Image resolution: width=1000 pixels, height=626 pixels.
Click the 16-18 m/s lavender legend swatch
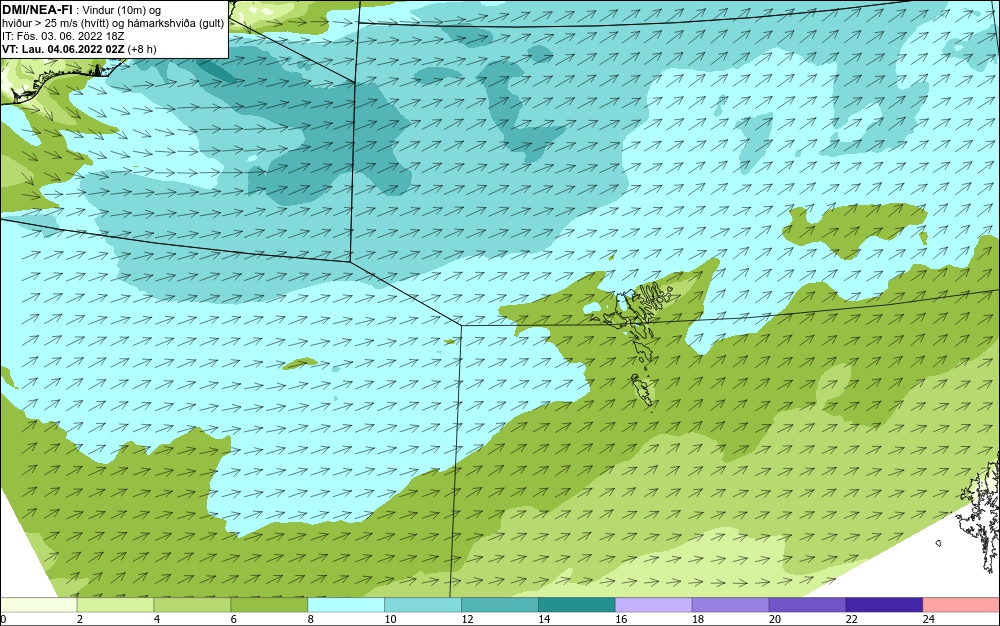(653, 604)
